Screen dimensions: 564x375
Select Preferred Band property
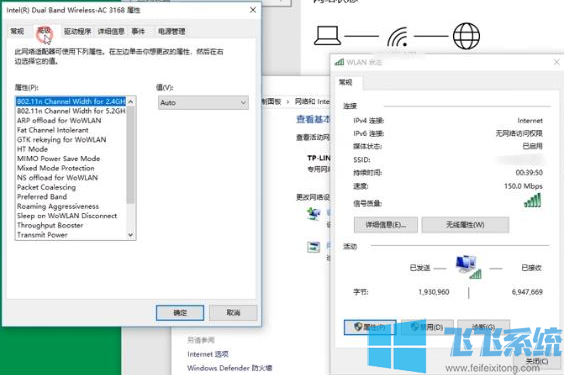tap(42, 197)
